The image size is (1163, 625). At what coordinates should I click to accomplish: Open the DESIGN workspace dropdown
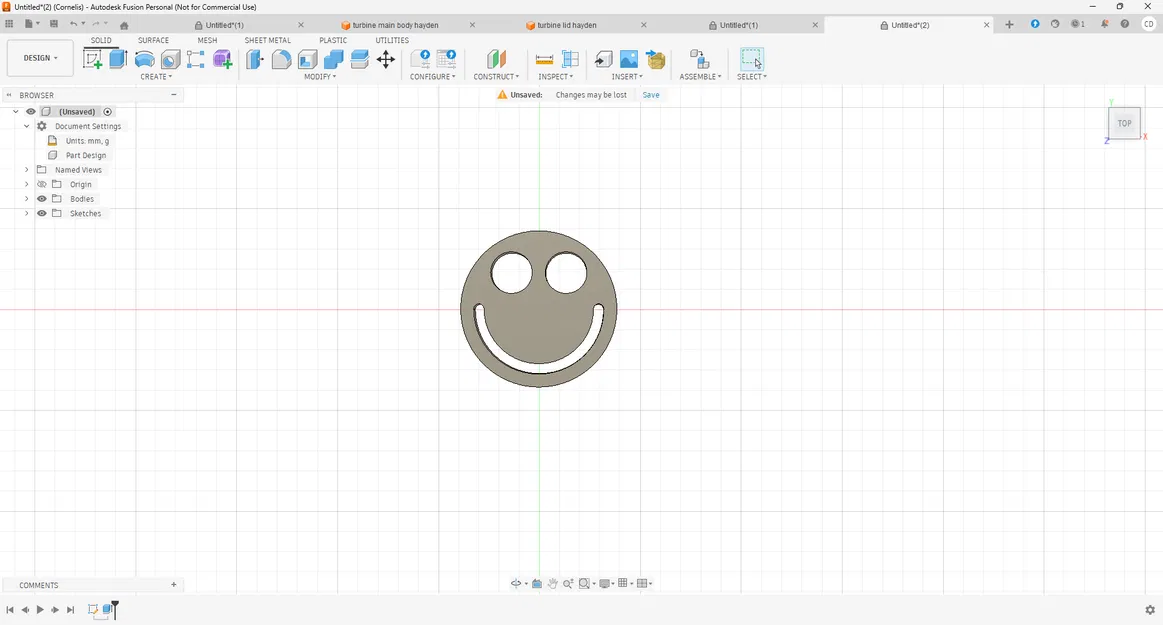(39, 57)
